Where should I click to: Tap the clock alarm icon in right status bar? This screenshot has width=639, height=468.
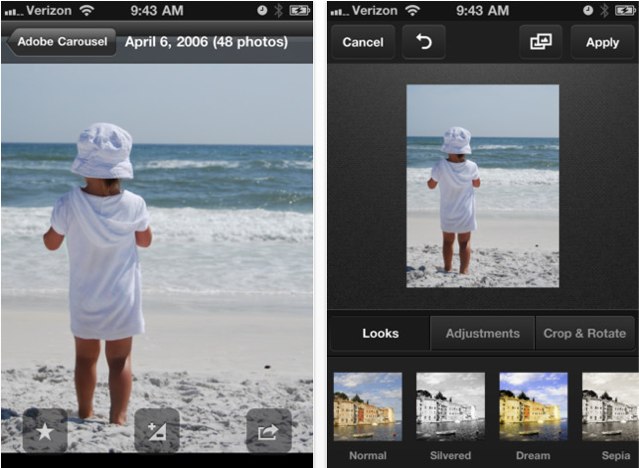coord(588,10)
